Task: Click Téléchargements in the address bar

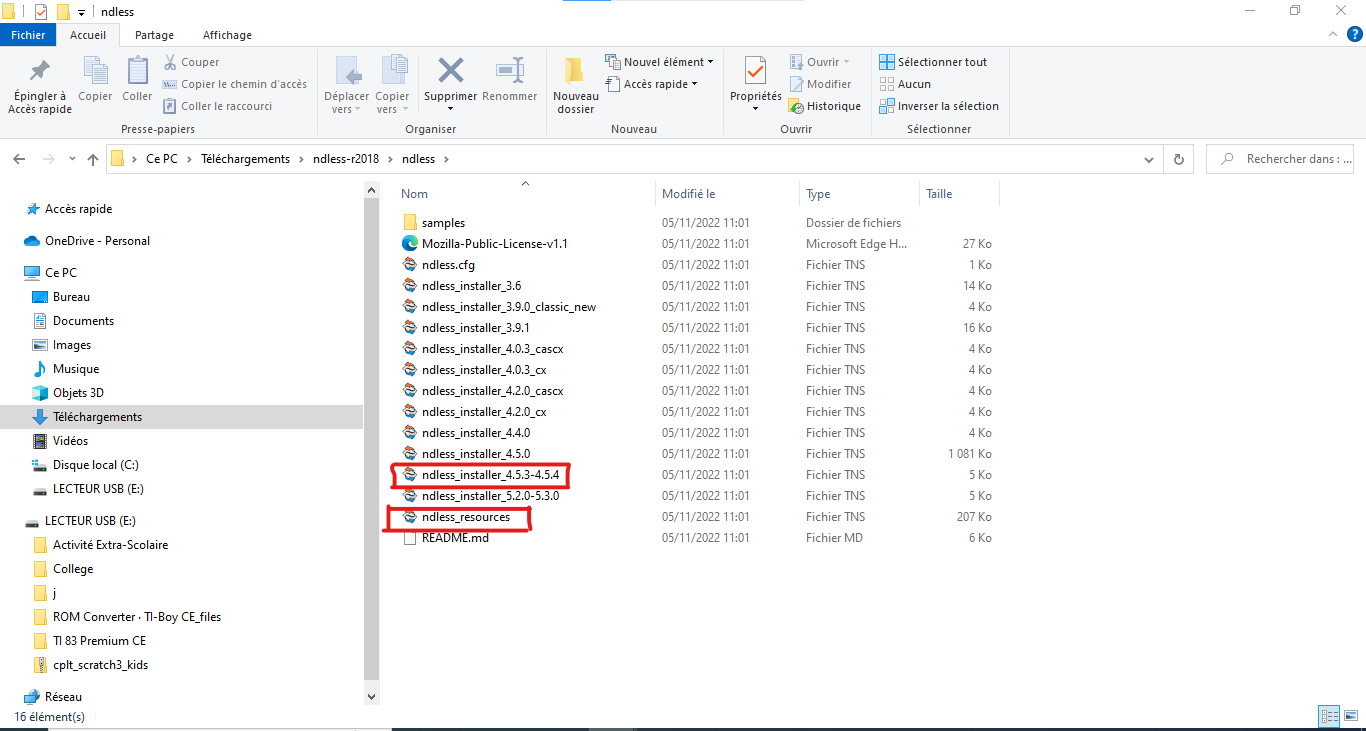Action: point(245,159)
